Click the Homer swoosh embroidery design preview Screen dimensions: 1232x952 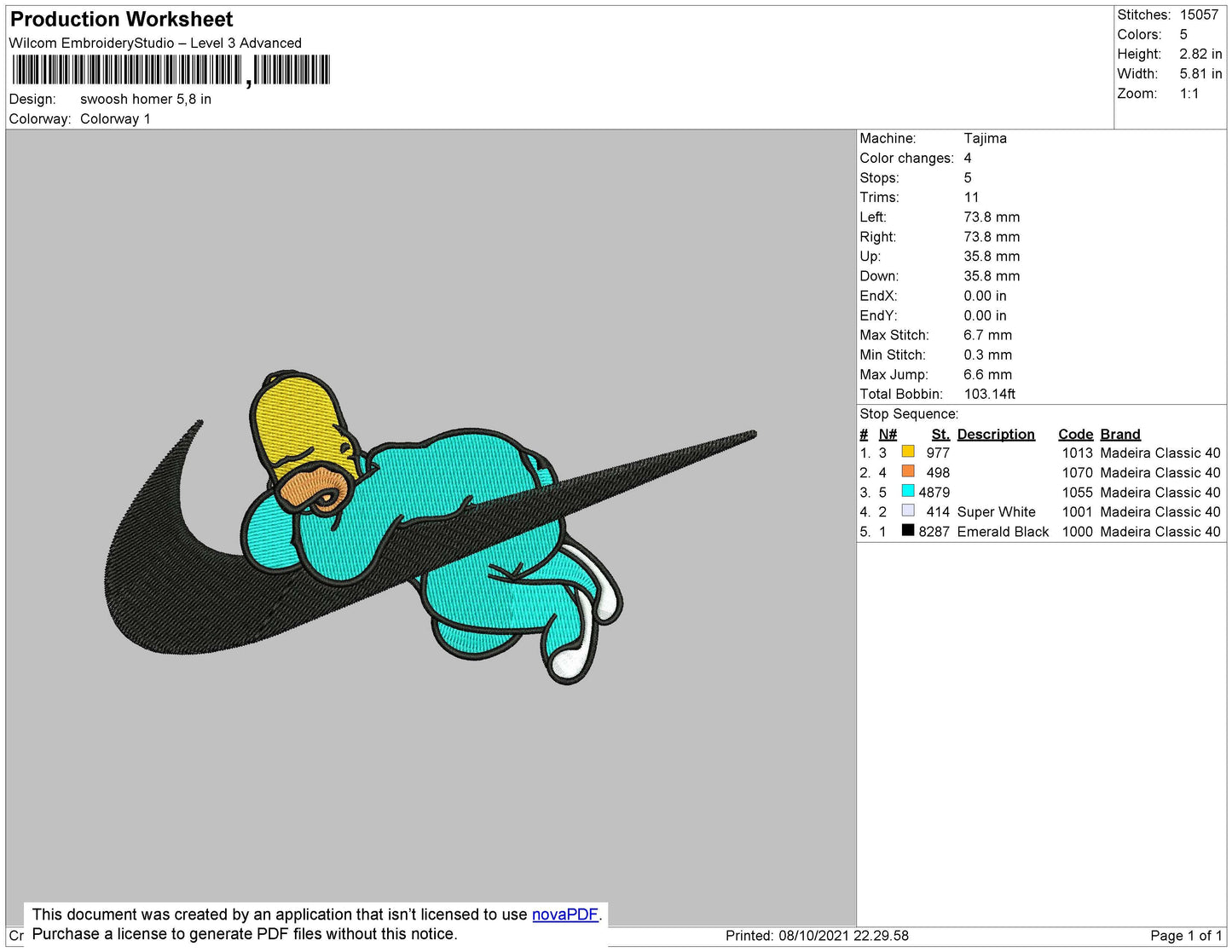(431, 527)
